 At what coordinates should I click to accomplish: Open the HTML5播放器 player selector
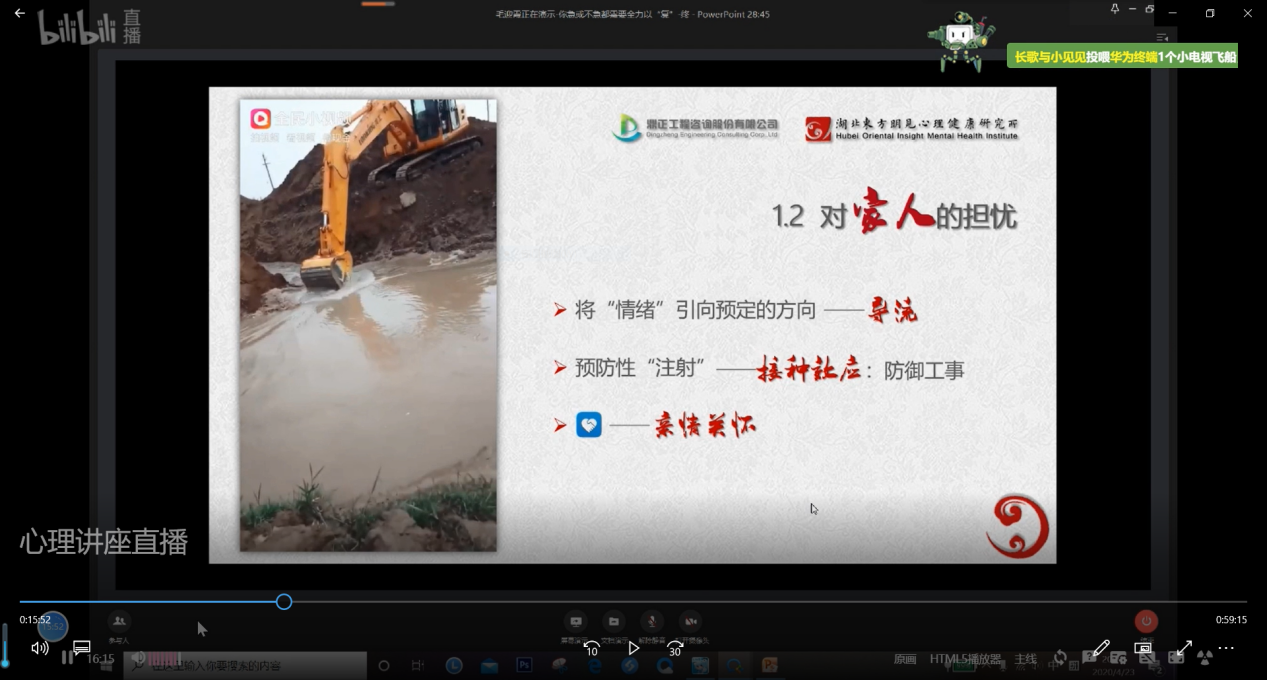[965, 659]
